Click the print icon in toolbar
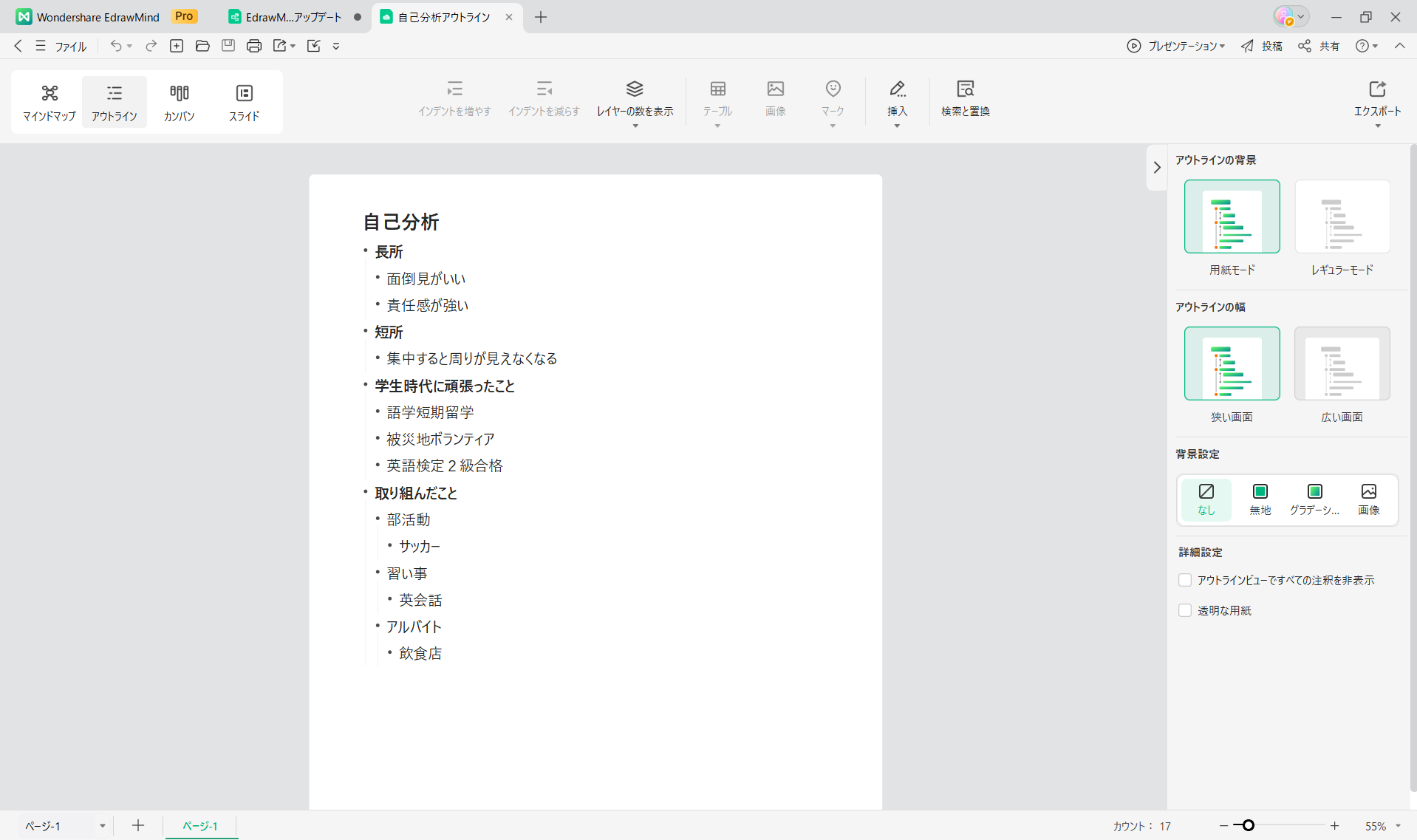Image resolution: width=1417 pixels, height=840 pixels. [x=254, y=46]
